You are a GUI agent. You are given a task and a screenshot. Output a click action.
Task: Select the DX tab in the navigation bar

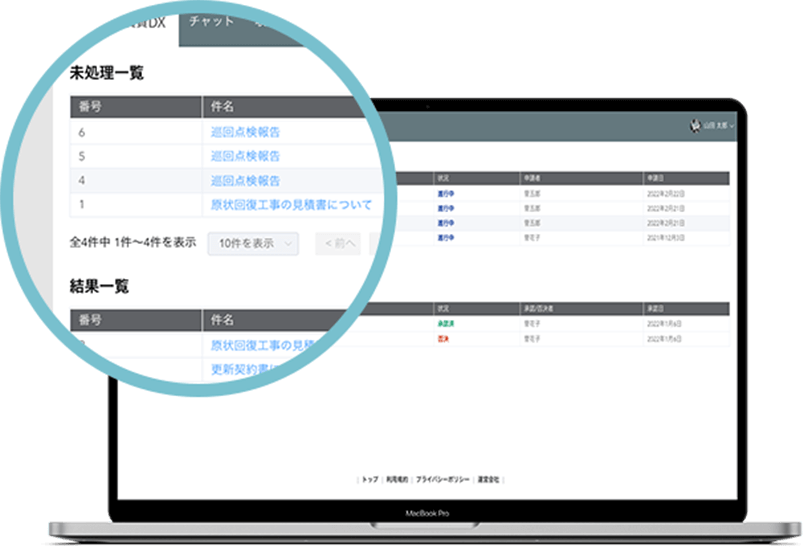point(148,22)
